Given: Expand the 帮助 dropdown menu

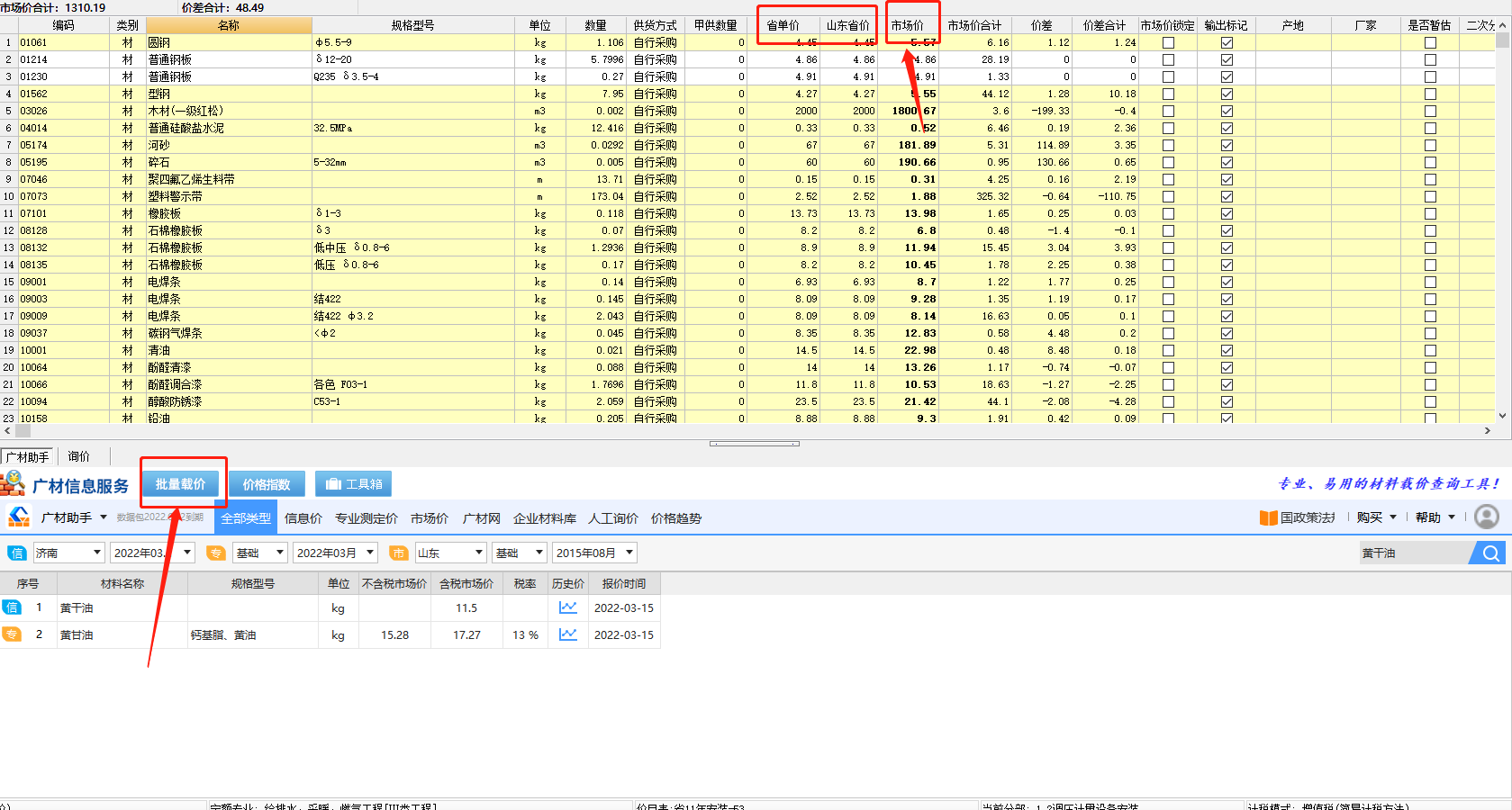Looking at the screenshot, I should coord(1452,517).
